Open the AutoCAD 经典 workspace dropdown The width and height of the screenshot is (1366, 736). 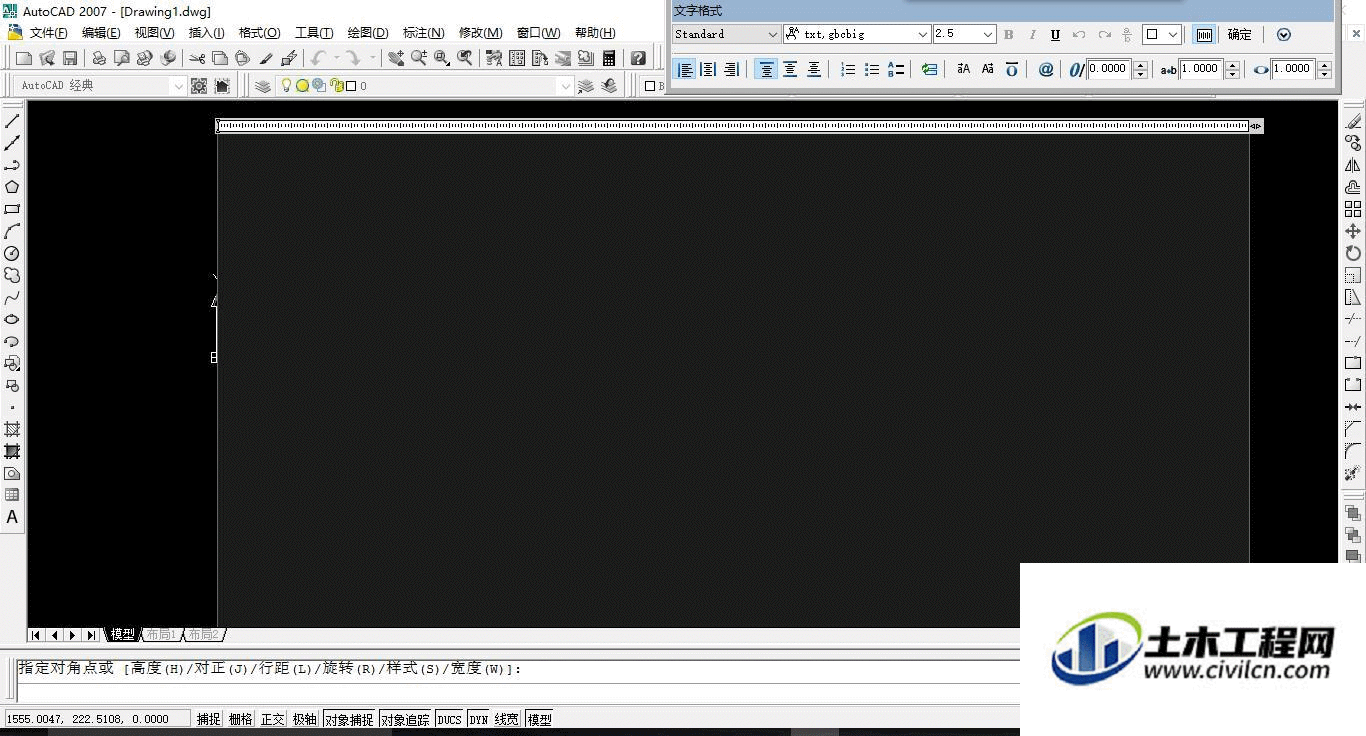pyautogui.click(x=179, y=86)
